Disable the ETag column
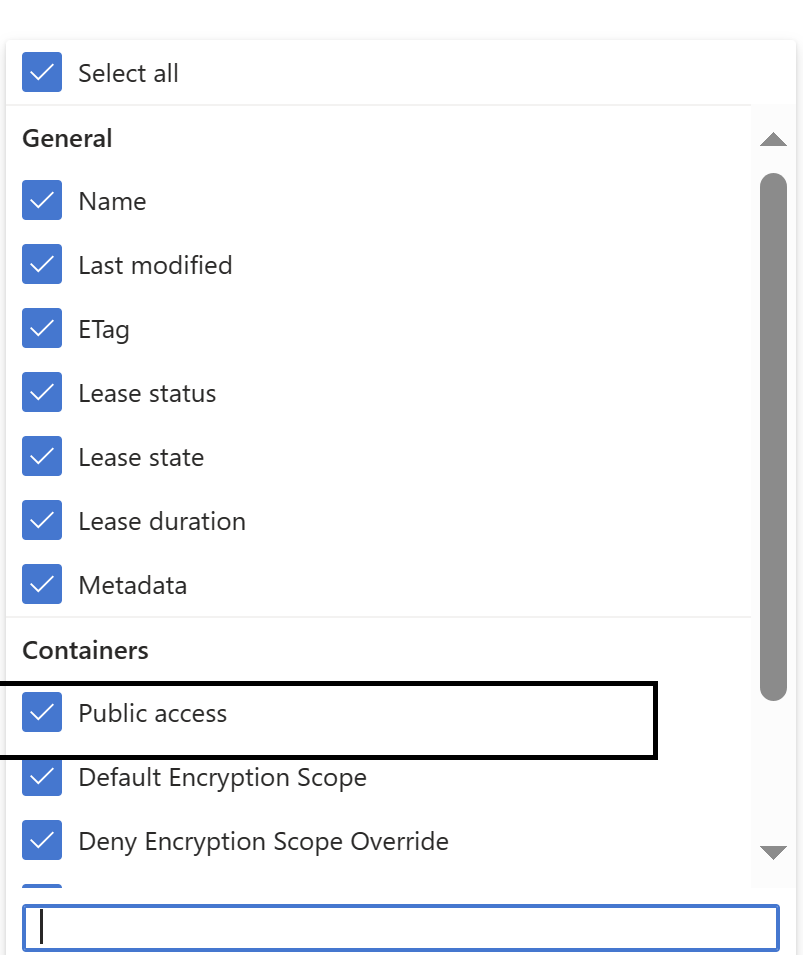 click(41, 328)
